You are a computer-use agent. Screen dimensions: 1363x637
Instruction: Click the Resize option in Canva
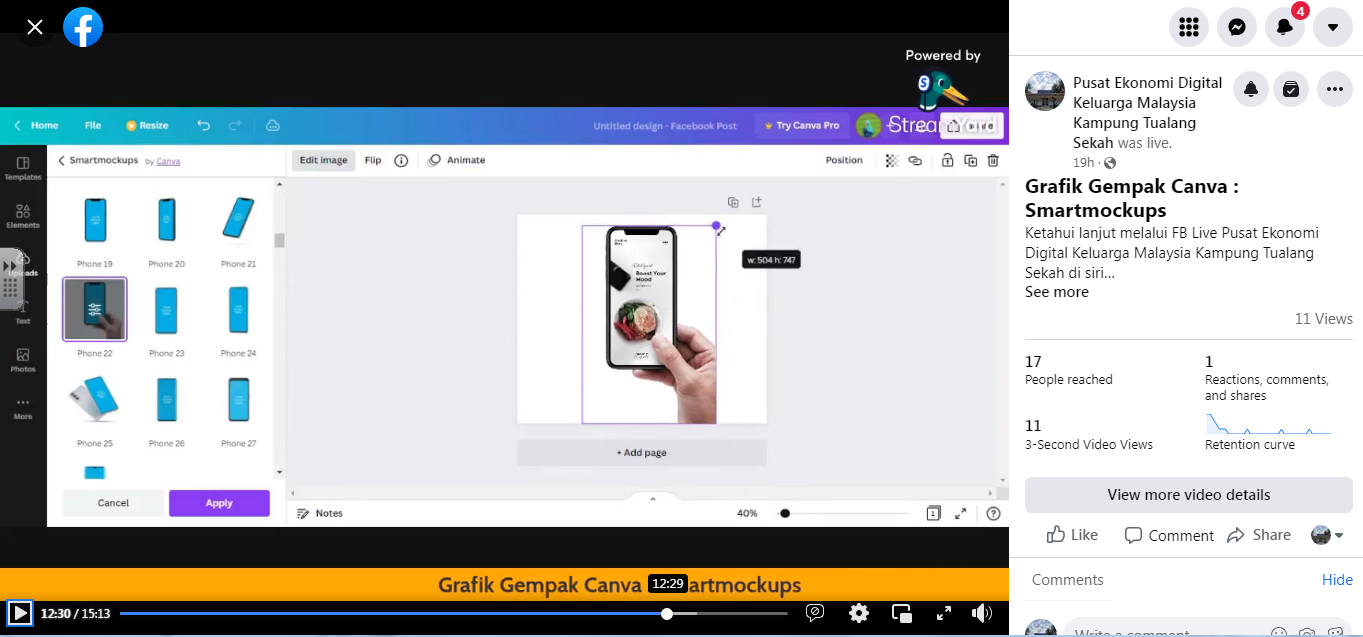click(147, 126)
